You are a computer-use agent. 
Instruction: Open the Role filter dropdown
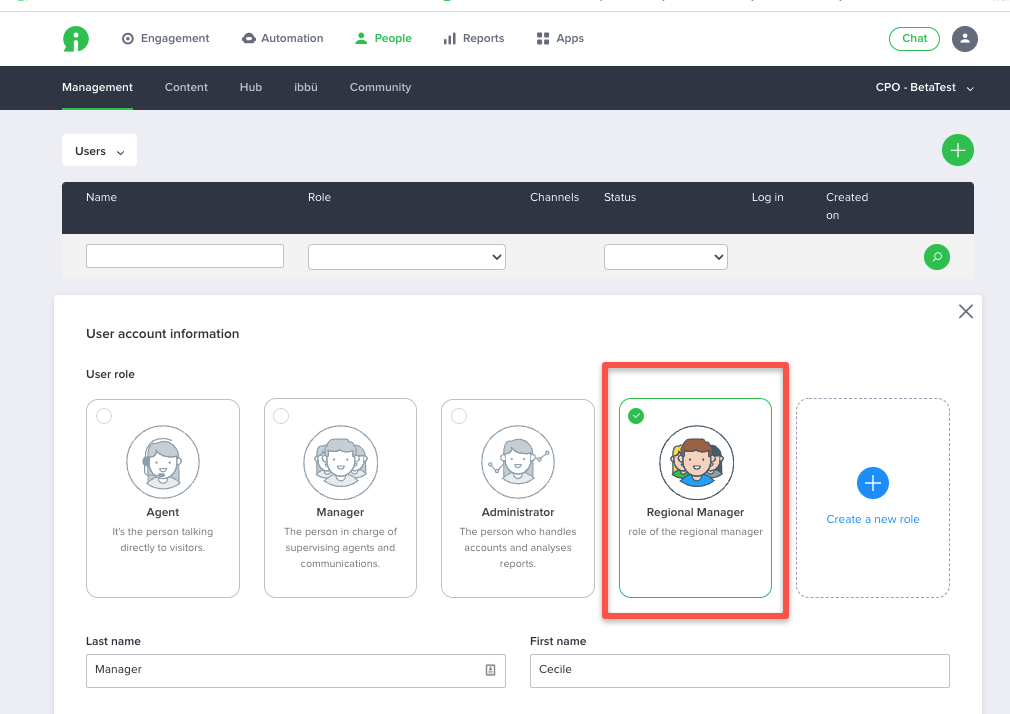pos(406,257)
